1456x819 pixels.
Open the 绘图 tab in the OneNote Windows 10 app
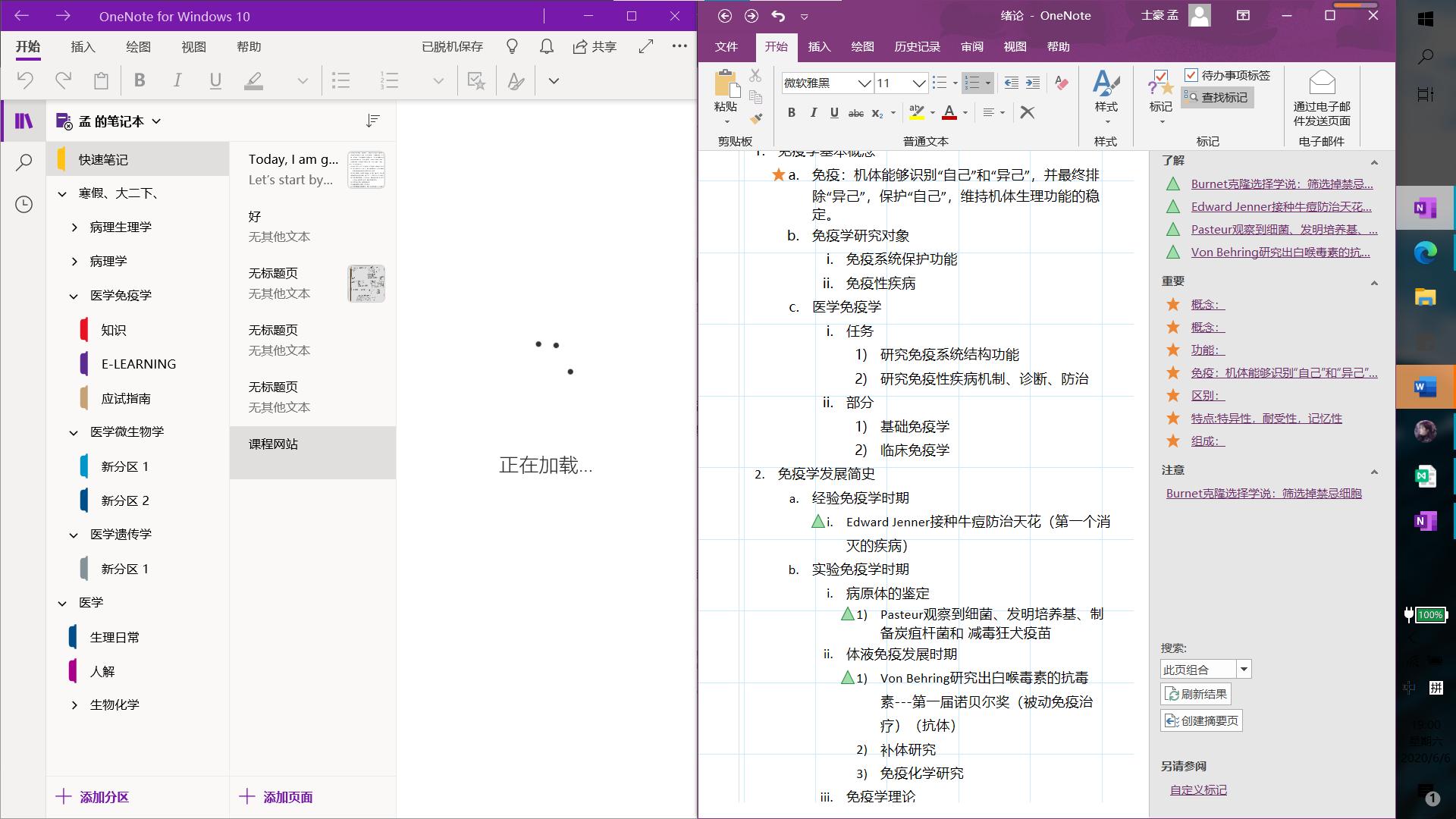pyautogui.click(x=138, y=47)
